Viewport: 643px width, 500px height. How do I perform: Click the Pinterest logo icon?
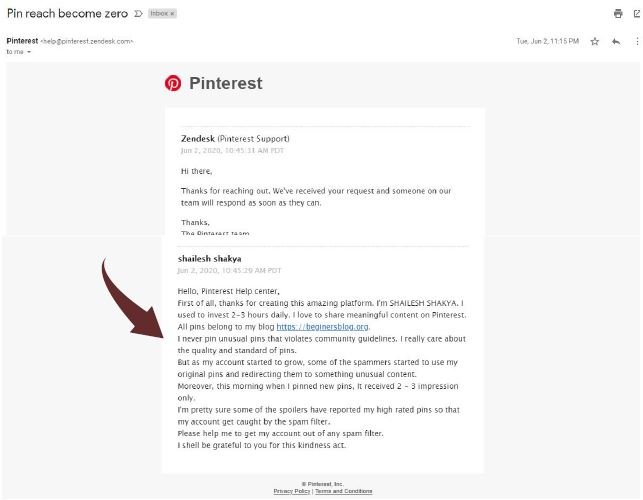173,83
